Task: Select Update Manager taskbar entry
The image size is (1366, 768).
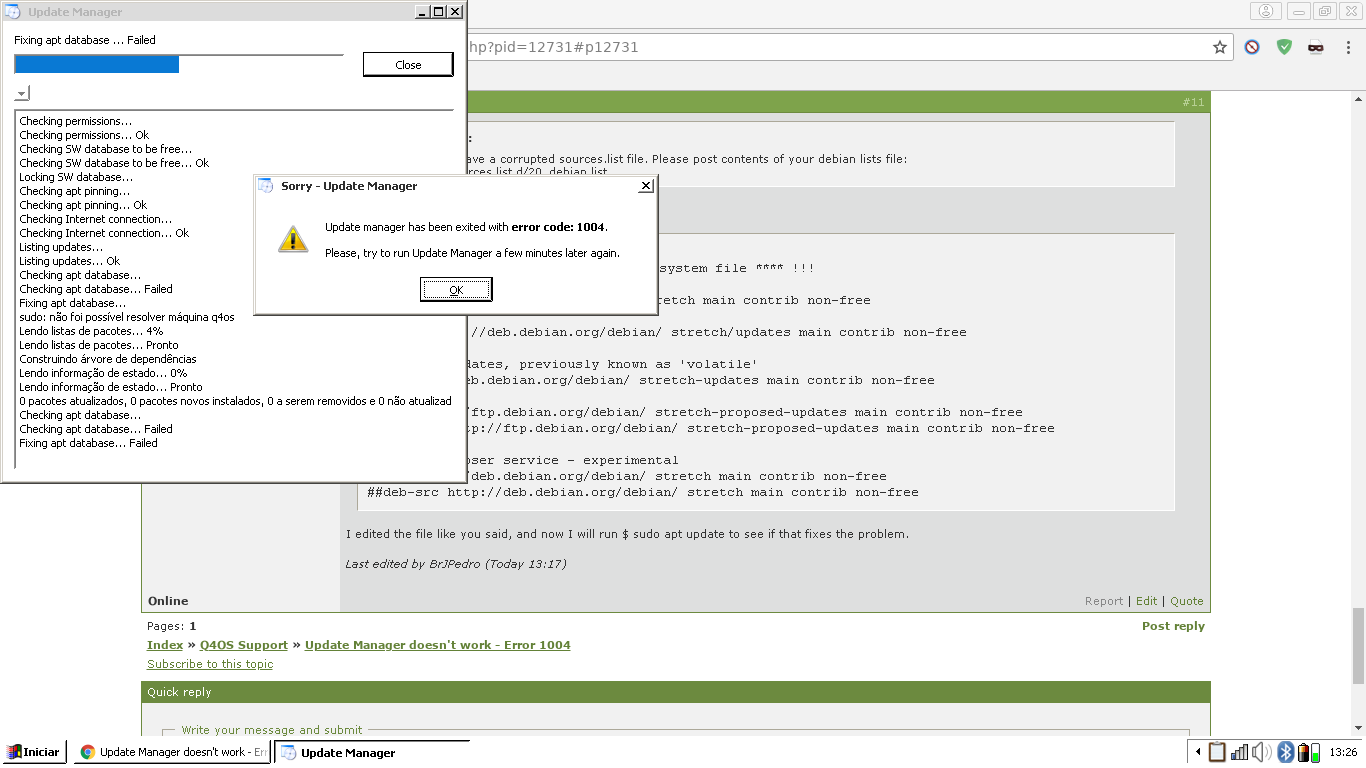Action: [x=372, y=752]
